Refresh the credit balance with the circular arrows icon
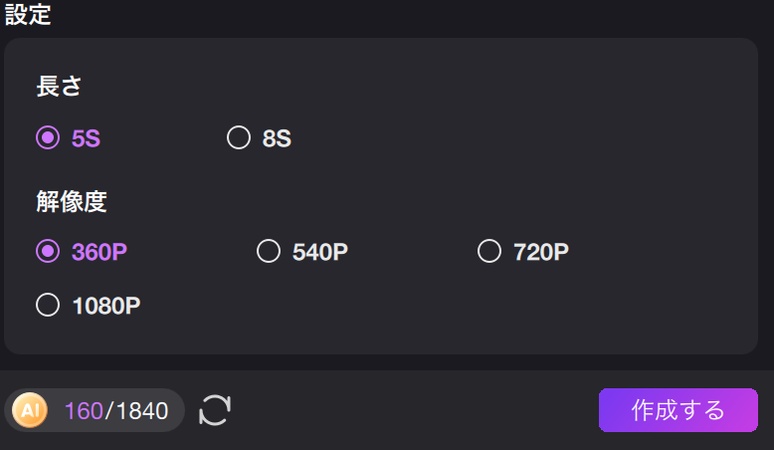 pyautogui.click(x=215, y=410)
